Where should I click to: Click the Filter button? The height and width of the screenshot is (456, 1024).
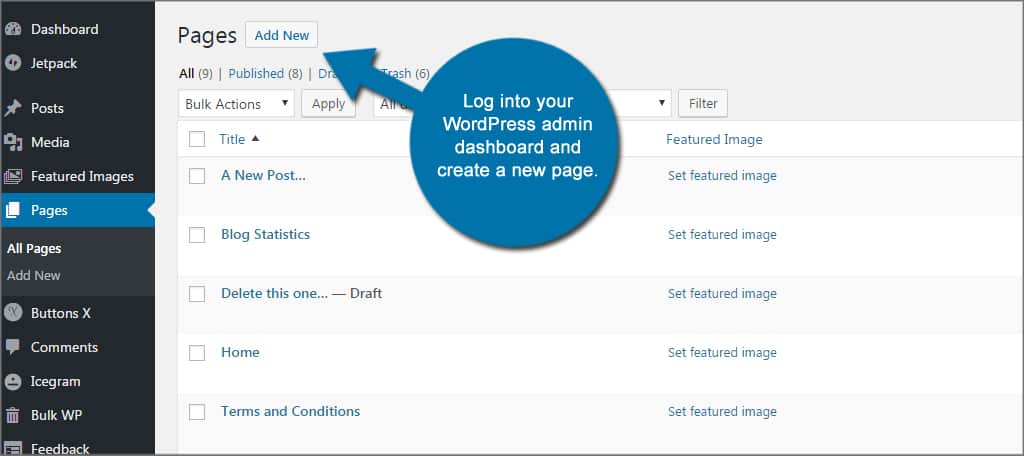pyautogui.click(x=703, y=103)
